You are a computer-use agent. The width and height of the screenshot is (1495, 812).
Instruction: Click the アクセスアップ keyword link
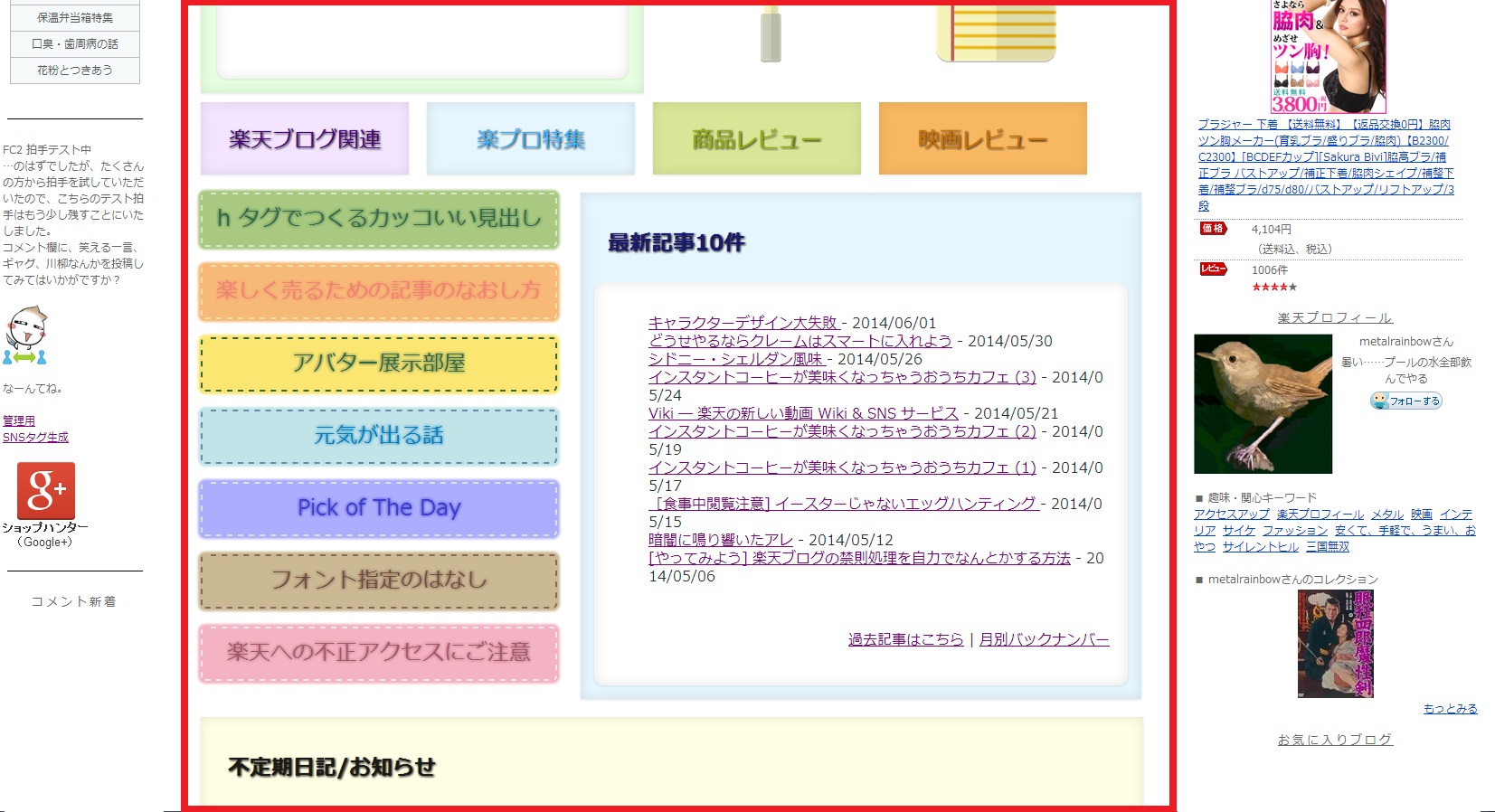tap(1231, 514)
